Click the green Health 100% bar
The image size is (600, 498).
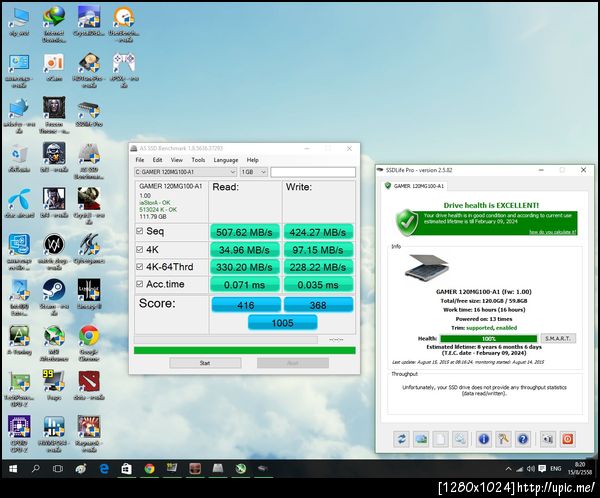[x=488, y=338]
